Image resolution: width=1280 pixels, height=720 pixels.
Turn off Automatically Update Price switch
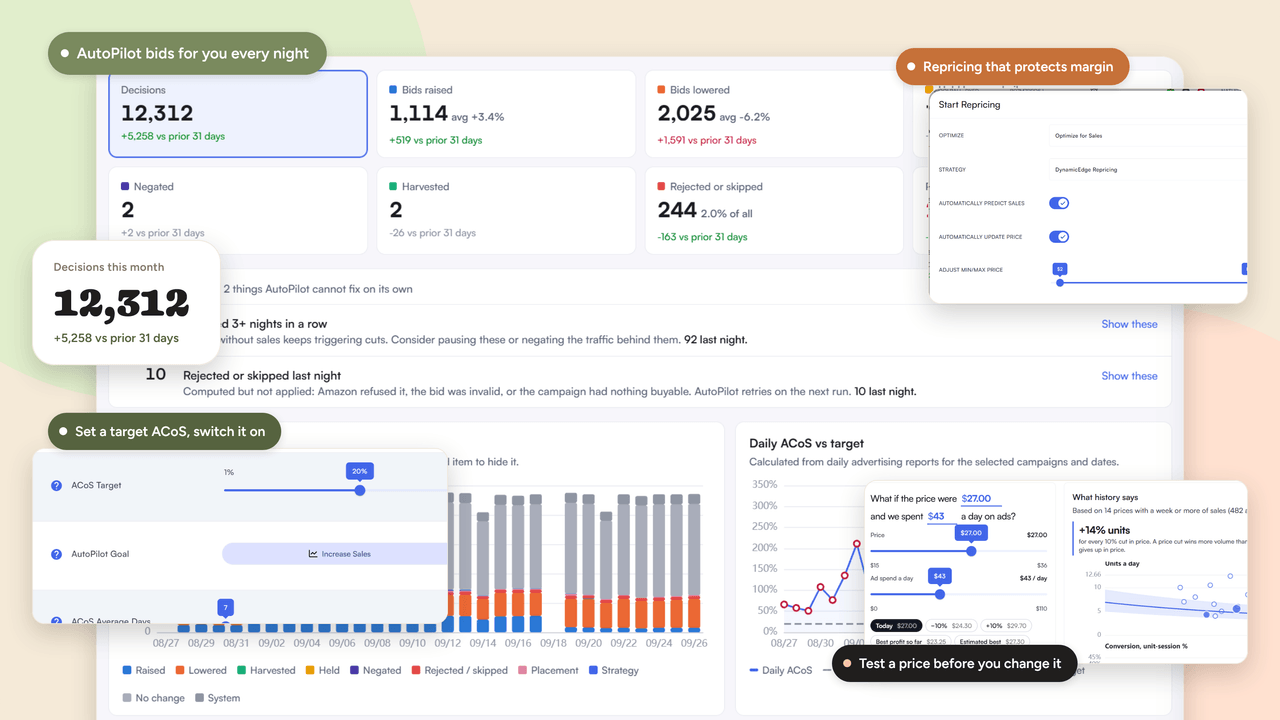[1059, 237]
